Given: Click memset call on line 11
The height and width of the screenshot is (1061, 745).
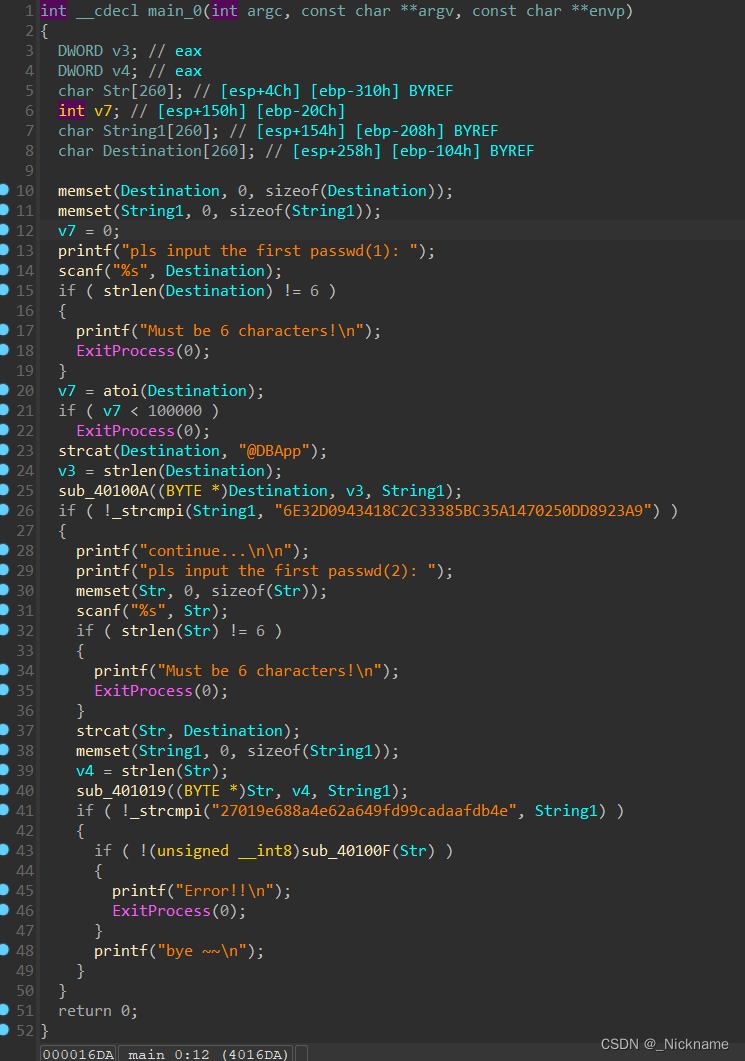Looking at the screenshot, I should (x=85, y=210).
